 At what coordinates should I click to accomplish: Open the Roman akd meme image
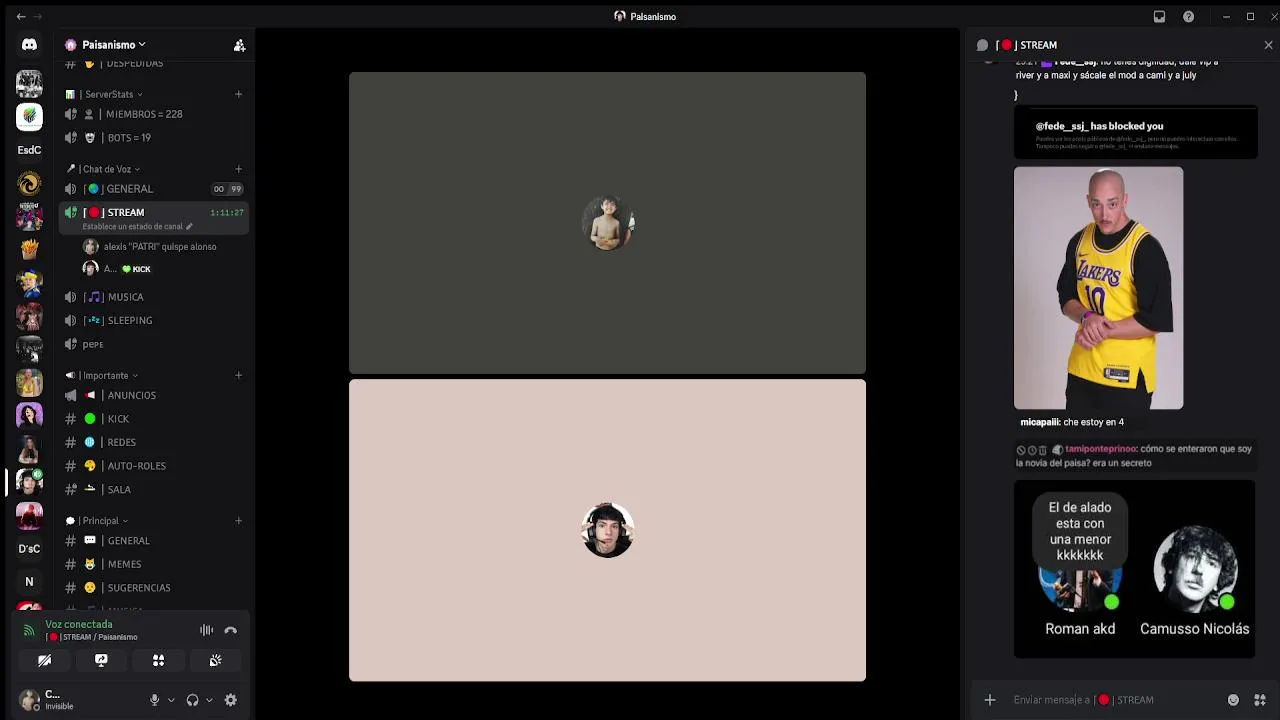1134,569
